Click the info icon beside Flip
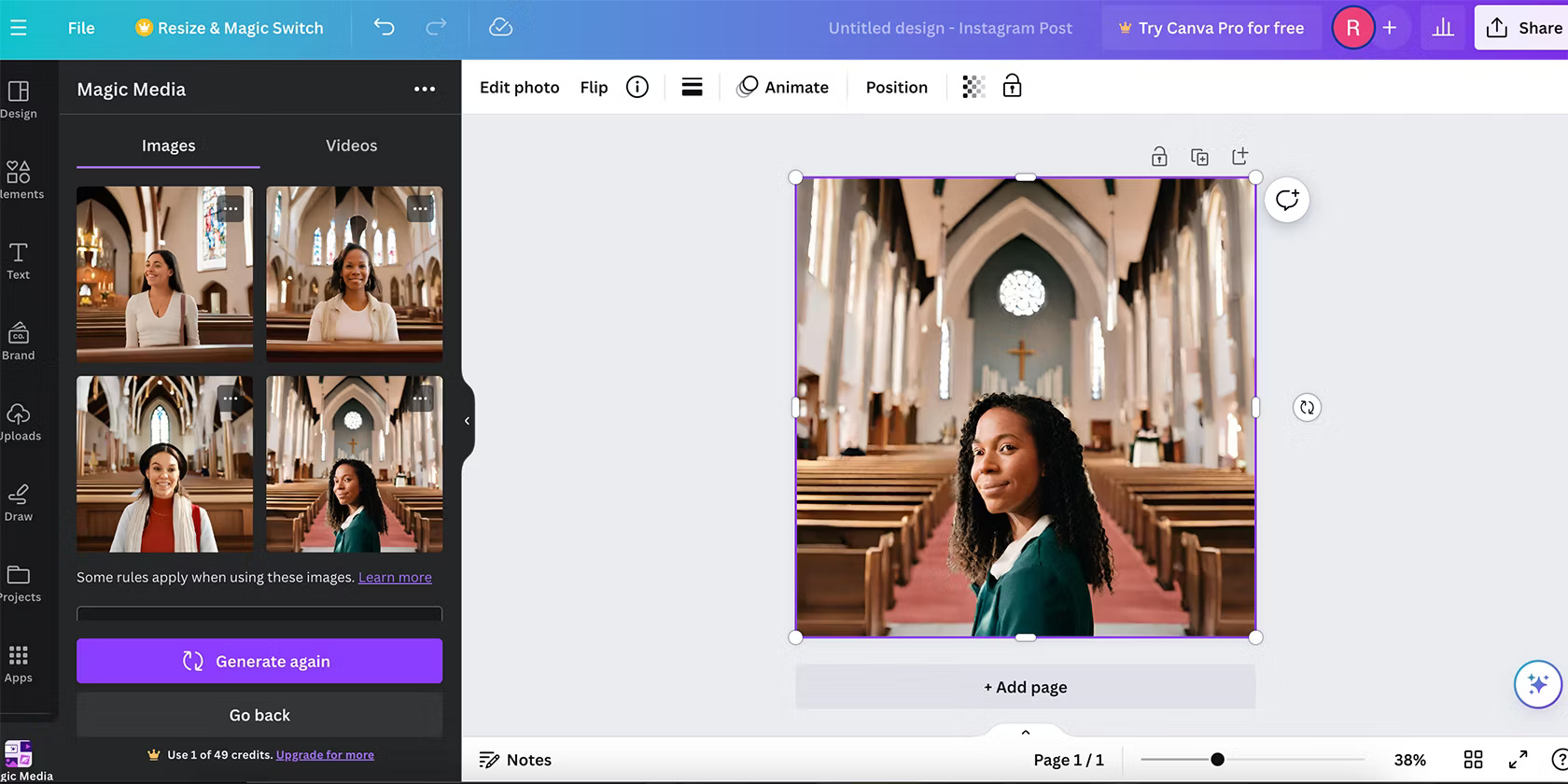Image resolution: width=1568 pixels, height=784 pixels. (637, 87)
